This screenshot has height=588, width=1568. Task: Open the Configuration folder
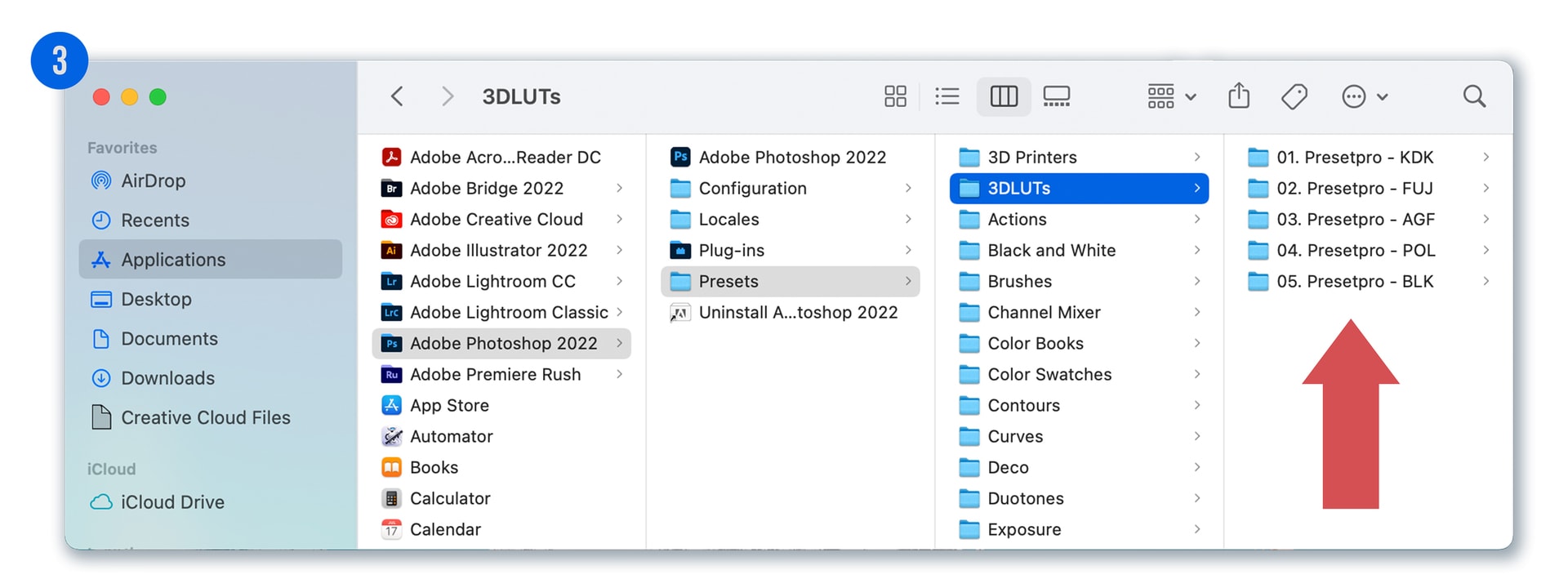pyautogui.click(x=791, y=188)
